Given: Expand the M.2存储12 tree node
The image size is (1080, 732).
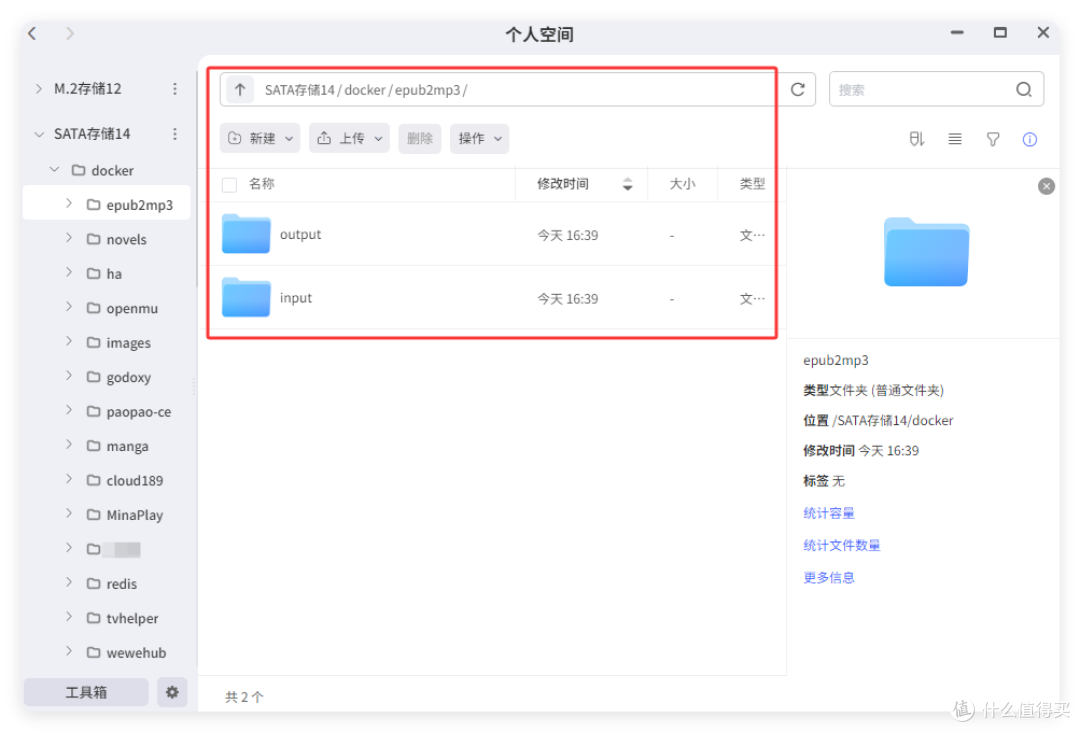Looking at the screenshot, I should pyautogui.click(x=39, y=89).
